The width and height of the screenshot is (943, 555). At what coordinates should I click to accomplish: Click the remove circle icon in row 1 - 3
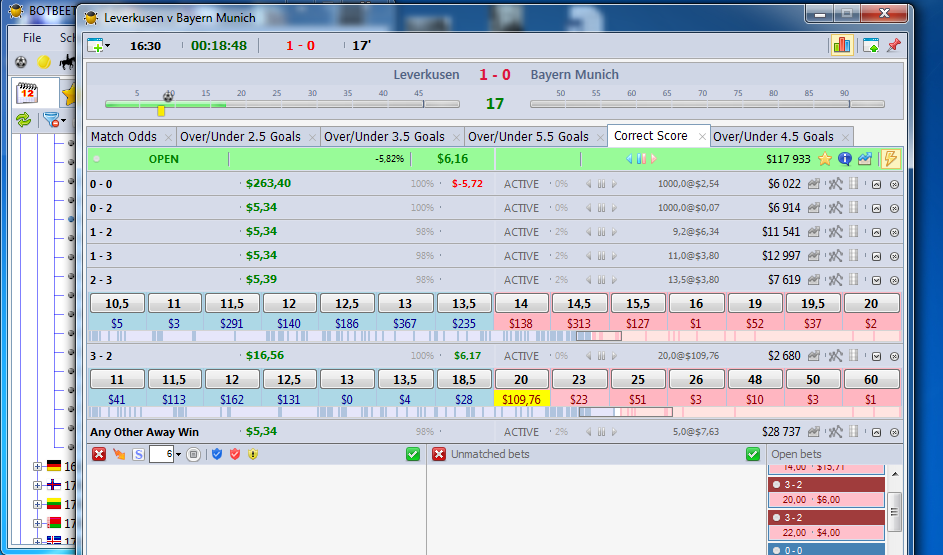894,256
